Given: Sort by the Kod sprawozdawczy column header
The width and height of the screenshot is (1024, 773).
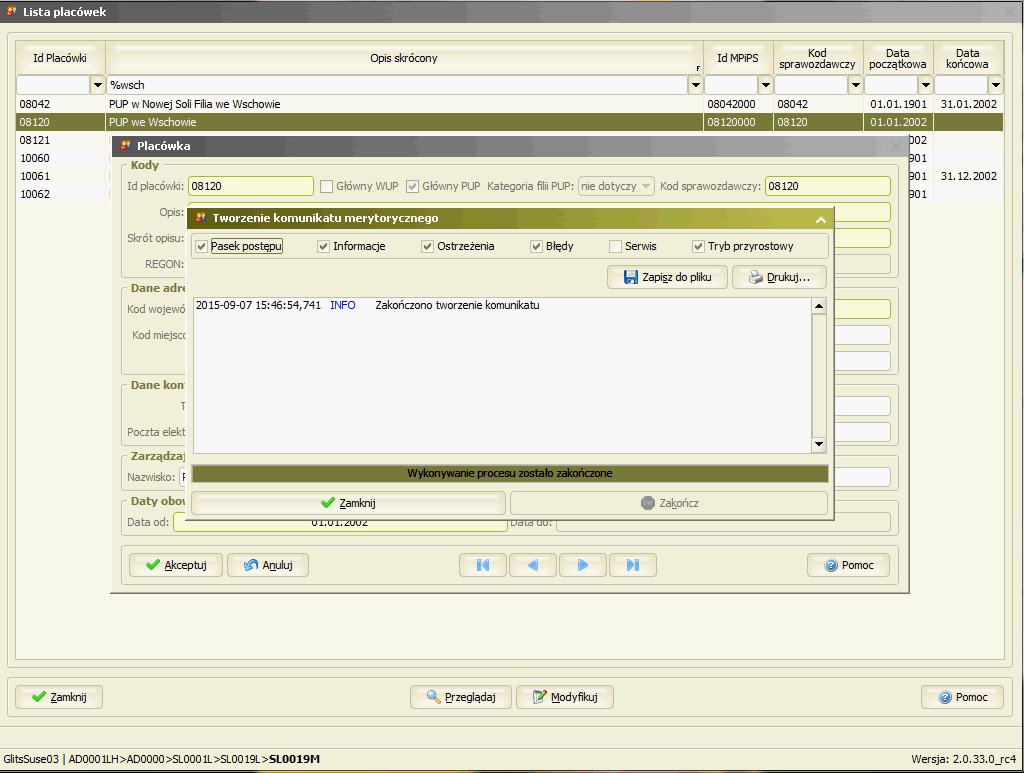Looking at the screenshot, I should pyautogui.click(x=818, y=58).
